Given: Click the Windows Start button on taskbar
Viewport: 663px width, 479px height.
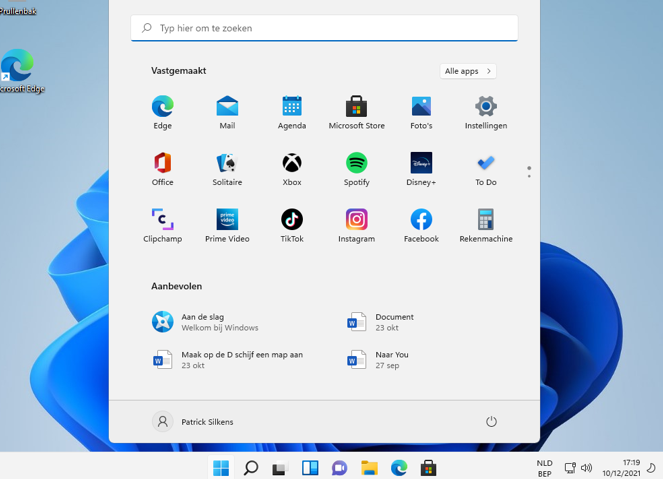Looking at the screenshot, I should pyautogui.click(x=221, y=468).
